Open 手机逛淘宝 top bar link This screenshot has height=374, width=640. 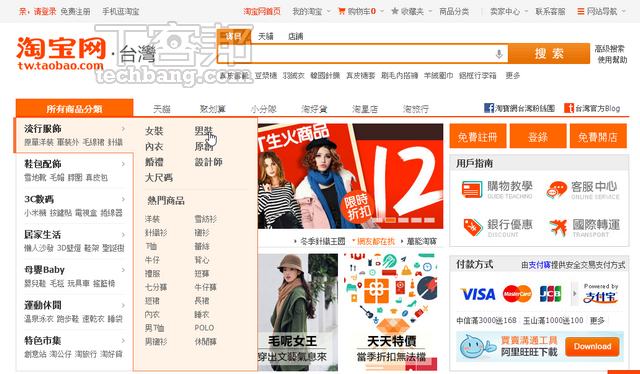(120, 11)
